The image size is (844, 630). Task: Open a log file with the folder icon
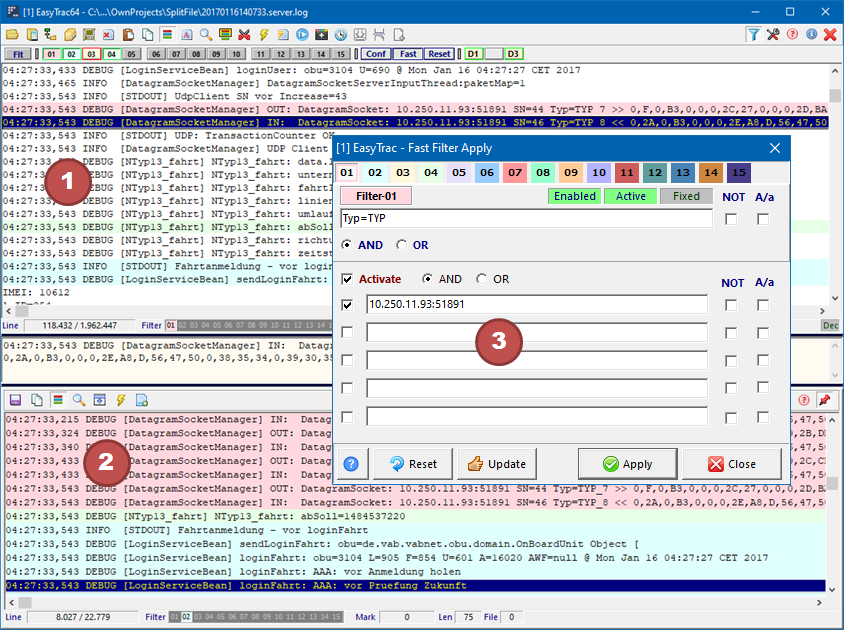12,35
